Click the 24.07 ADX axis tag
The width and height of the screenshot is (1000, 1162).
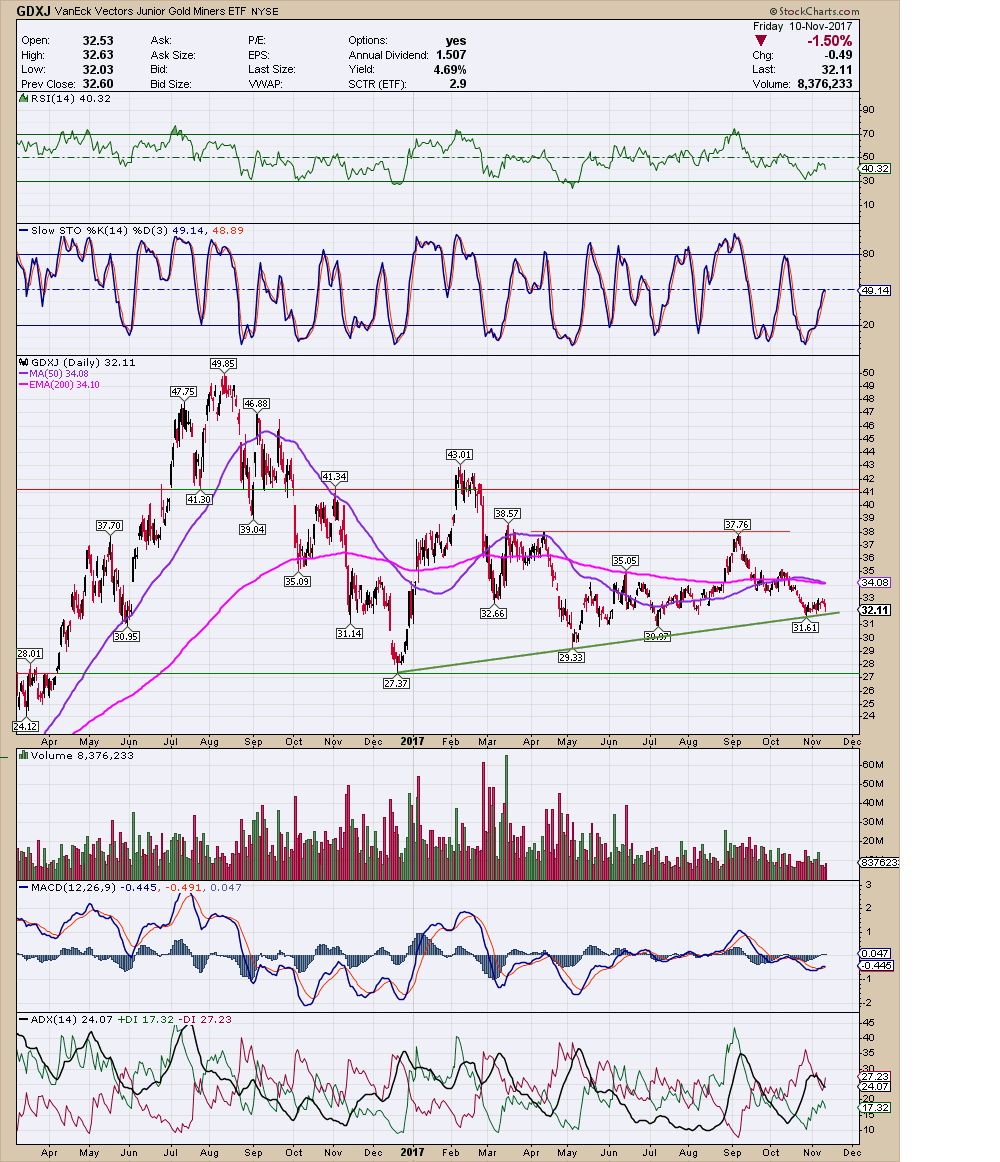pos(876,1086)
